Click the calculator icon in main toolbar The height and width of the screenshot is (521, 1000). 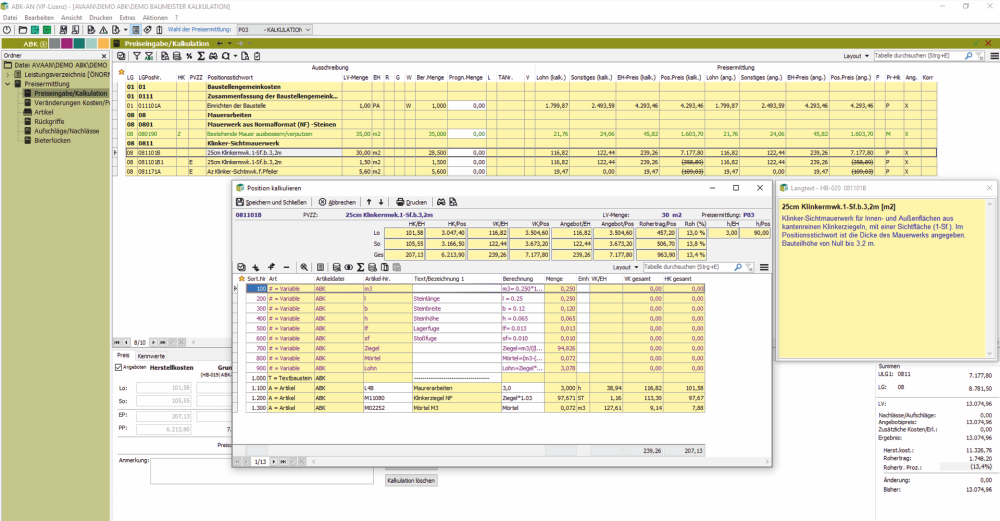(136, 30)
